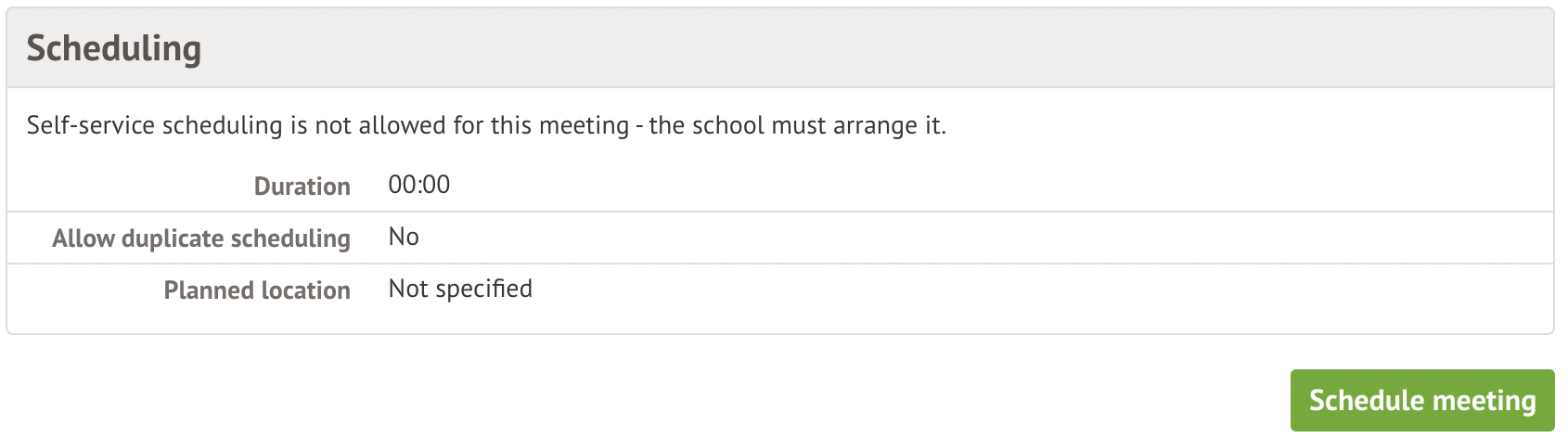The width and height of the screenshot is (1568, 438).
Task: Click the word duplicate in the field label
Action: pyautogui.click(x=173, y=238)
